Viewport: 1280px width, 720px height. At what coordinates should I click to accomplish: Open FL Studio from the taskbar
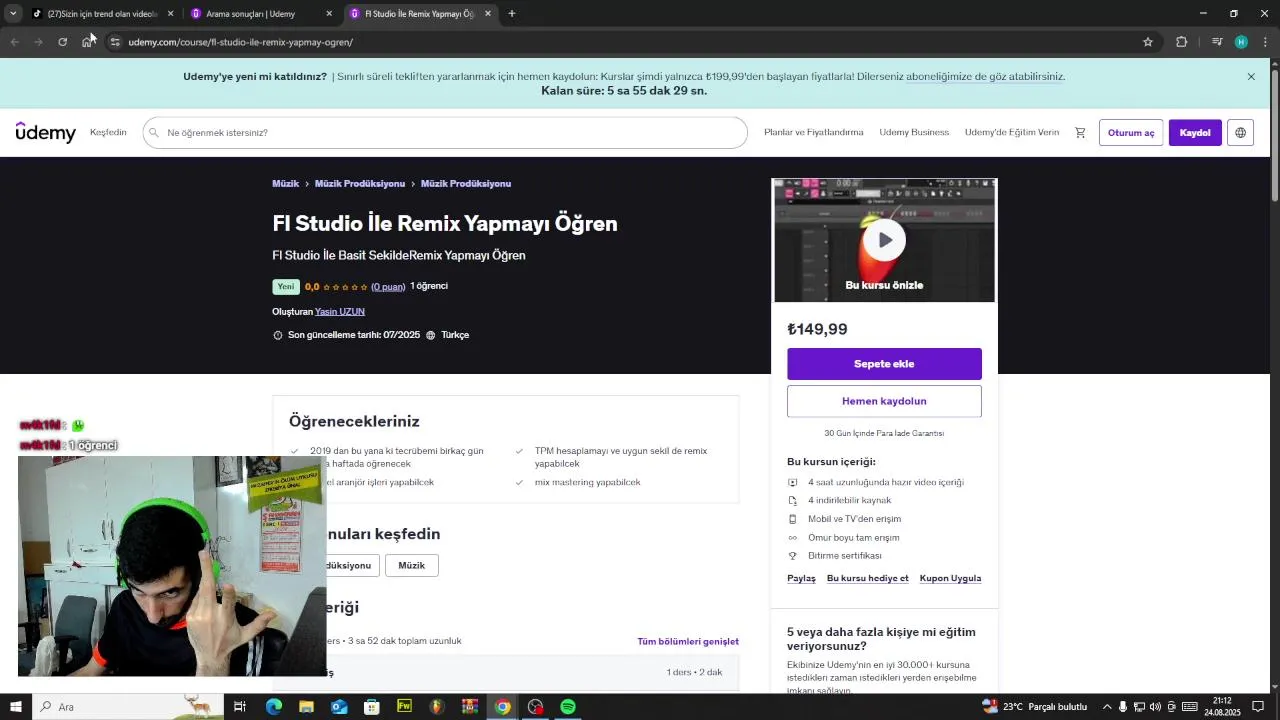point(437,707)
